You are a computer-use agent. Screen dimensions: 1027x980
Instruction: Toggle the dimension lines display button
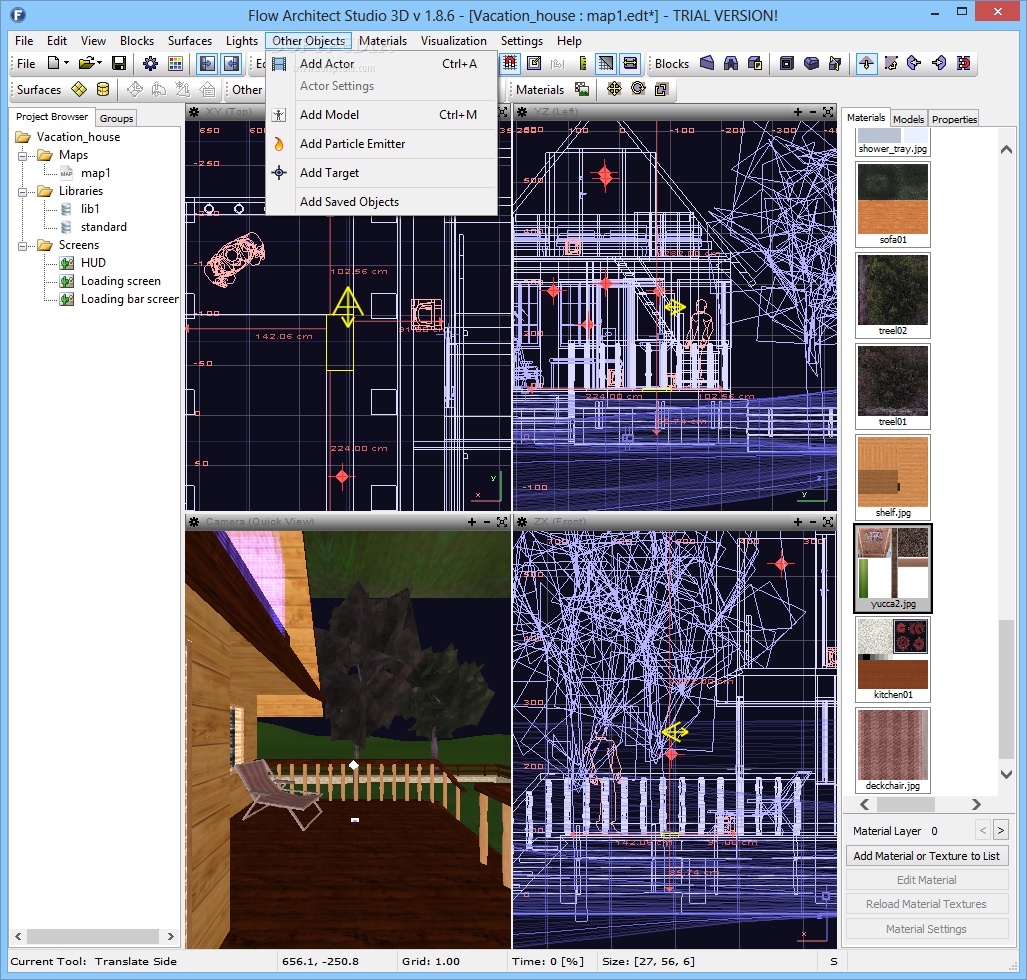[x=630, y=64]
